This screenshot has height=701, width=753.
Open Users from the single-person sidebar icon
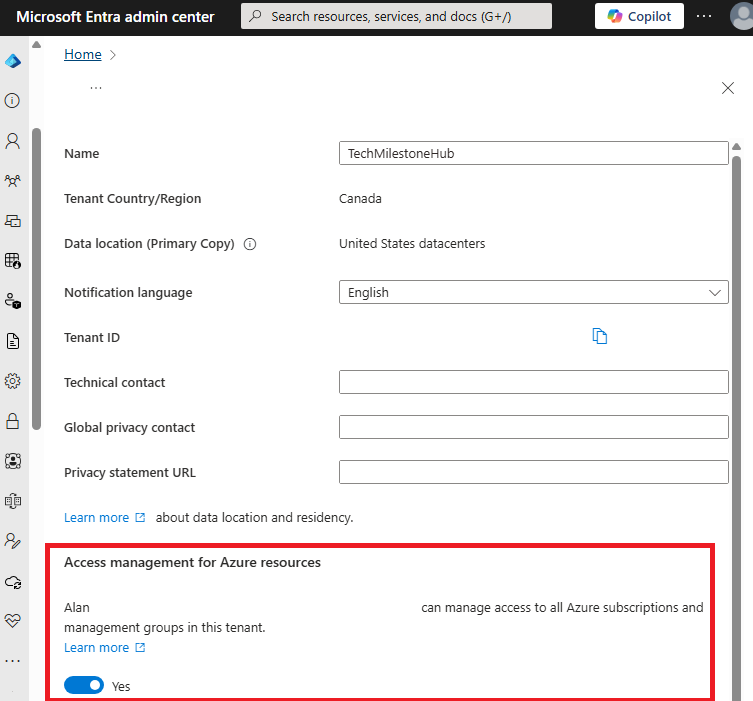pyautogui.click(x=12, y=141)
